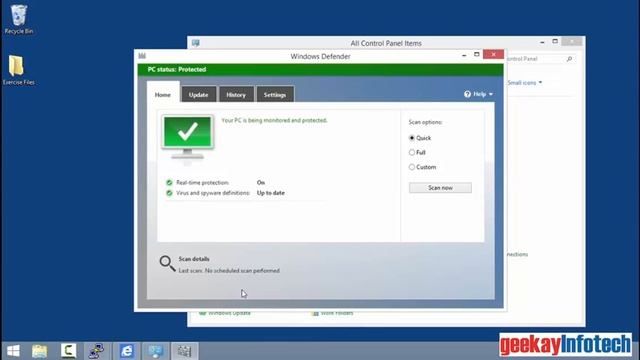Click the Virus definitions green check icon
Viewport: 640px width, 360px height.
[x=169, y=193]
